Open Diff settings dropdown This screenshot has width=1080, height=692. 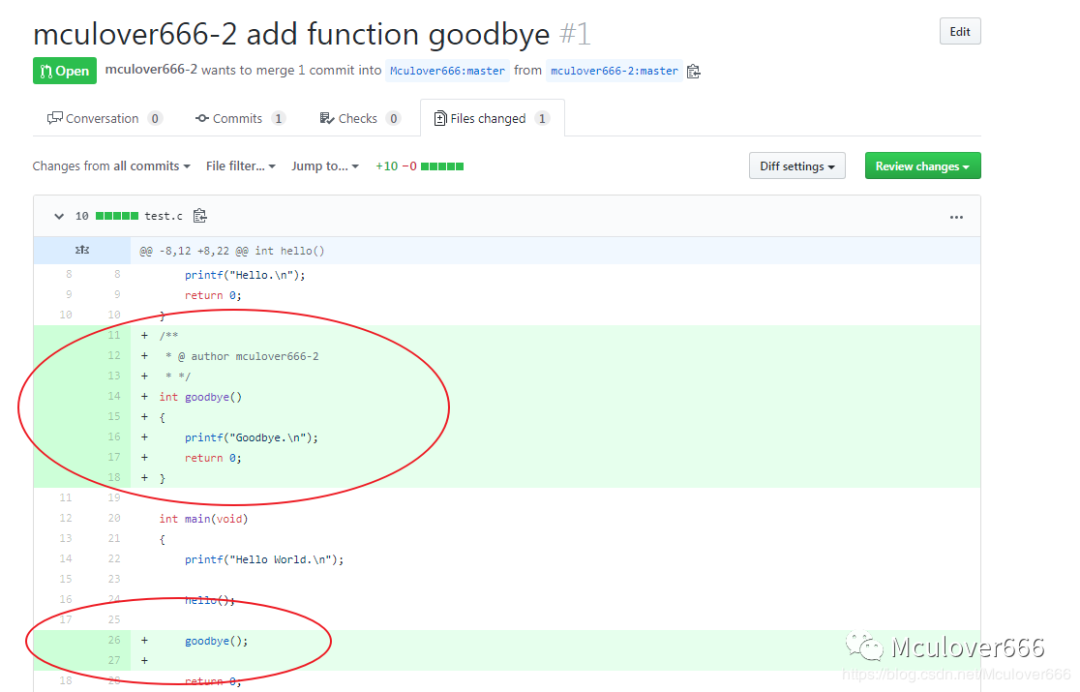(797, 166)
